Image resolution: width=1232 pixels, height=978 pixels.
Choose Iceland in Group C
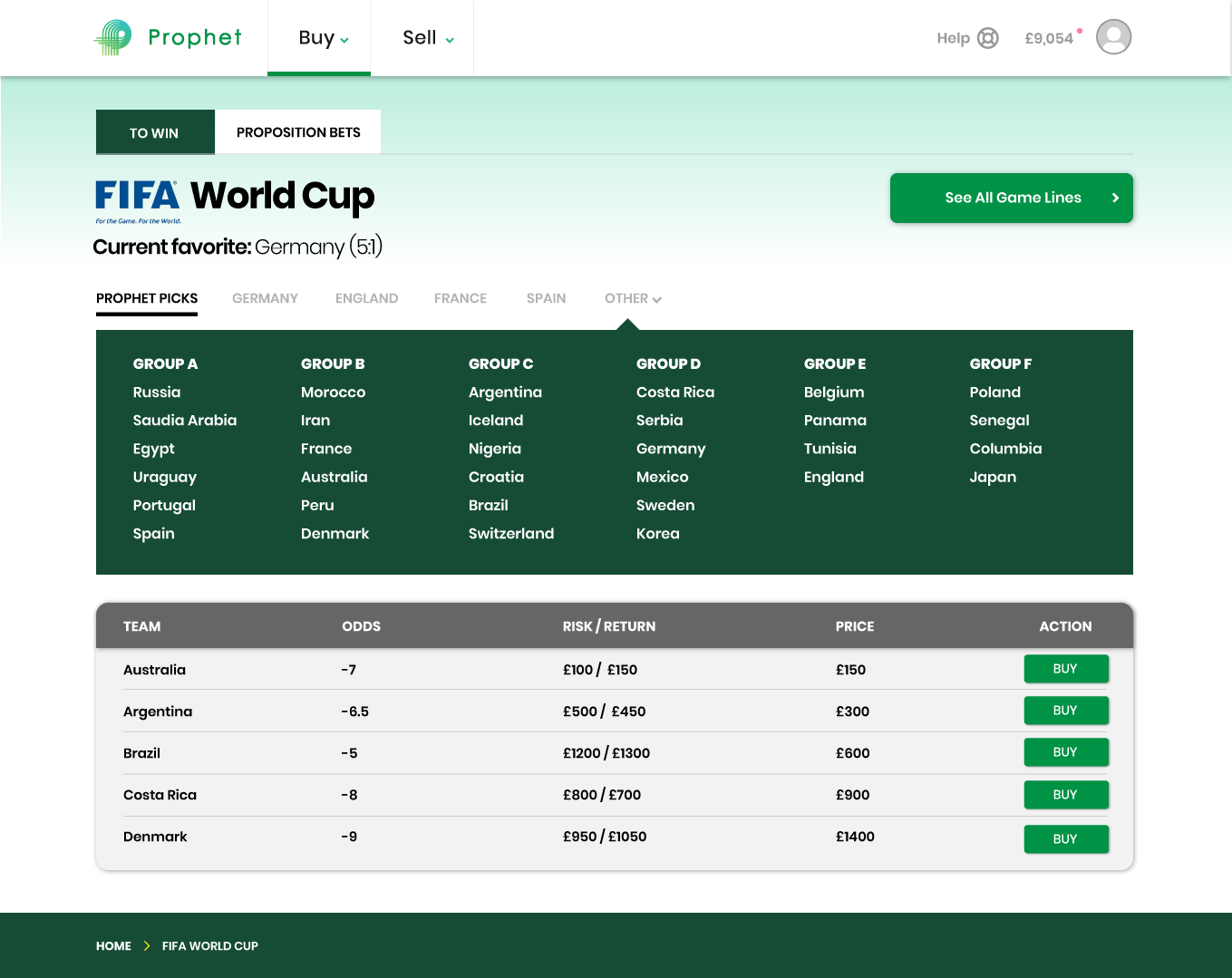click(496, 420)
